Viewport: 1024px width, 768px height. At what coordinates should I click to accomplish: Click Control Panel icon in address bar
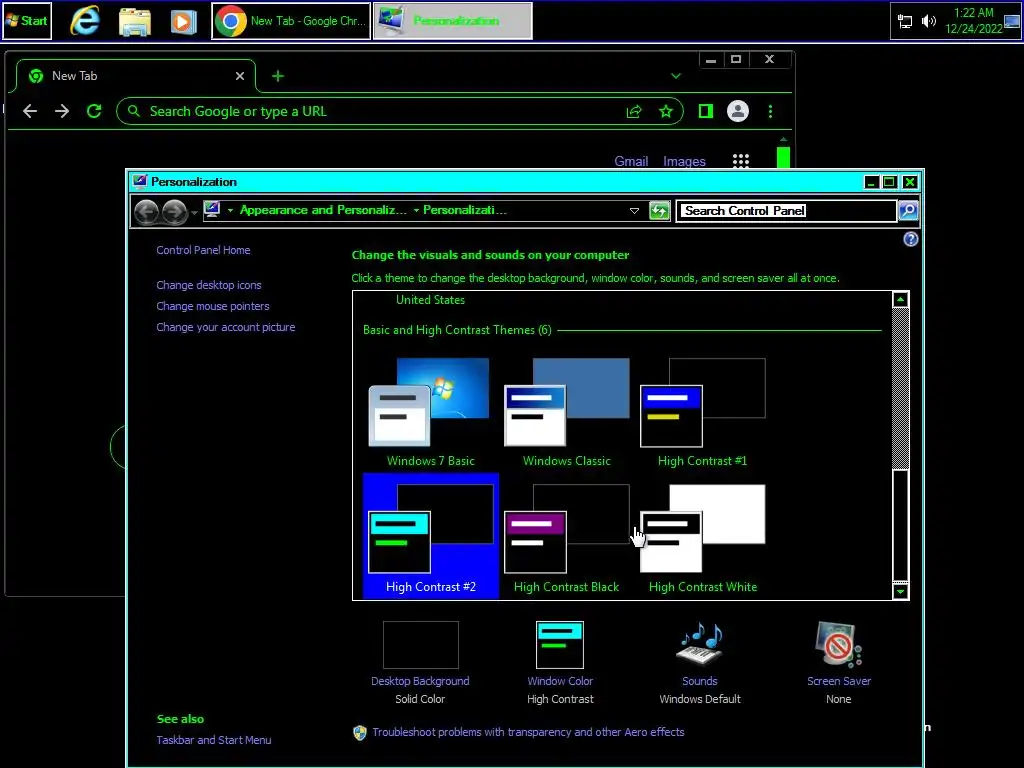212,210
